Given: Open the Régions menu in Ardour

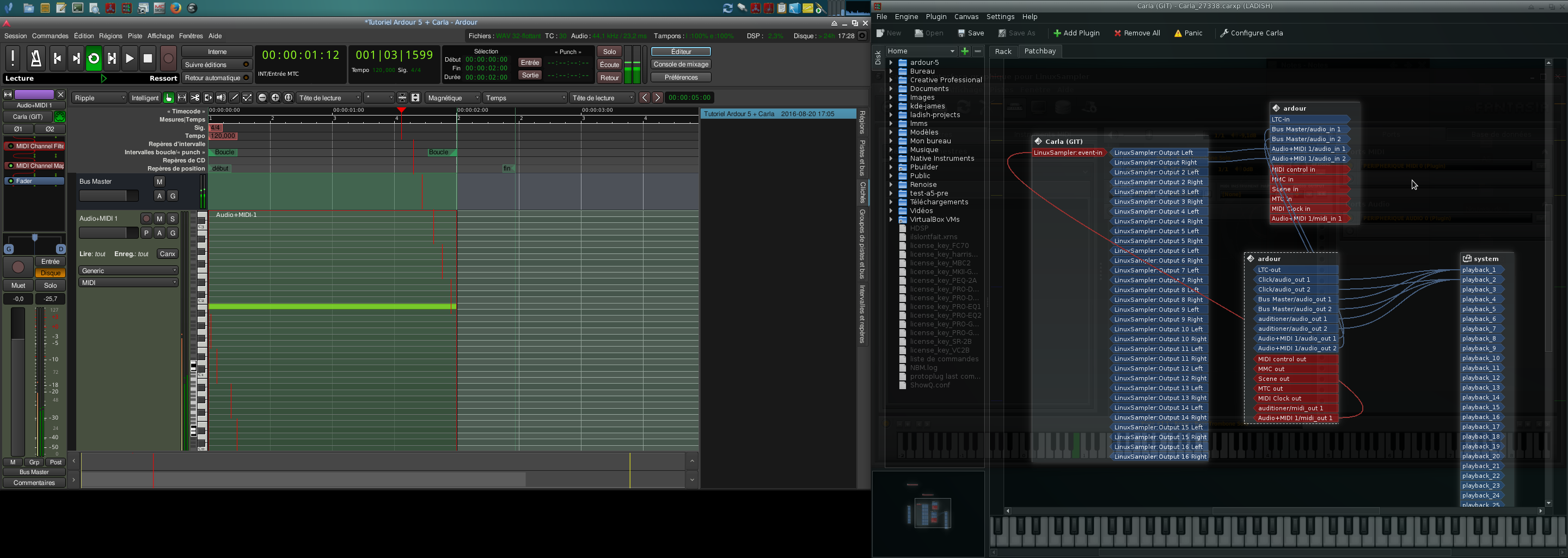Looking at the screenshot, I should click(110, 36).
